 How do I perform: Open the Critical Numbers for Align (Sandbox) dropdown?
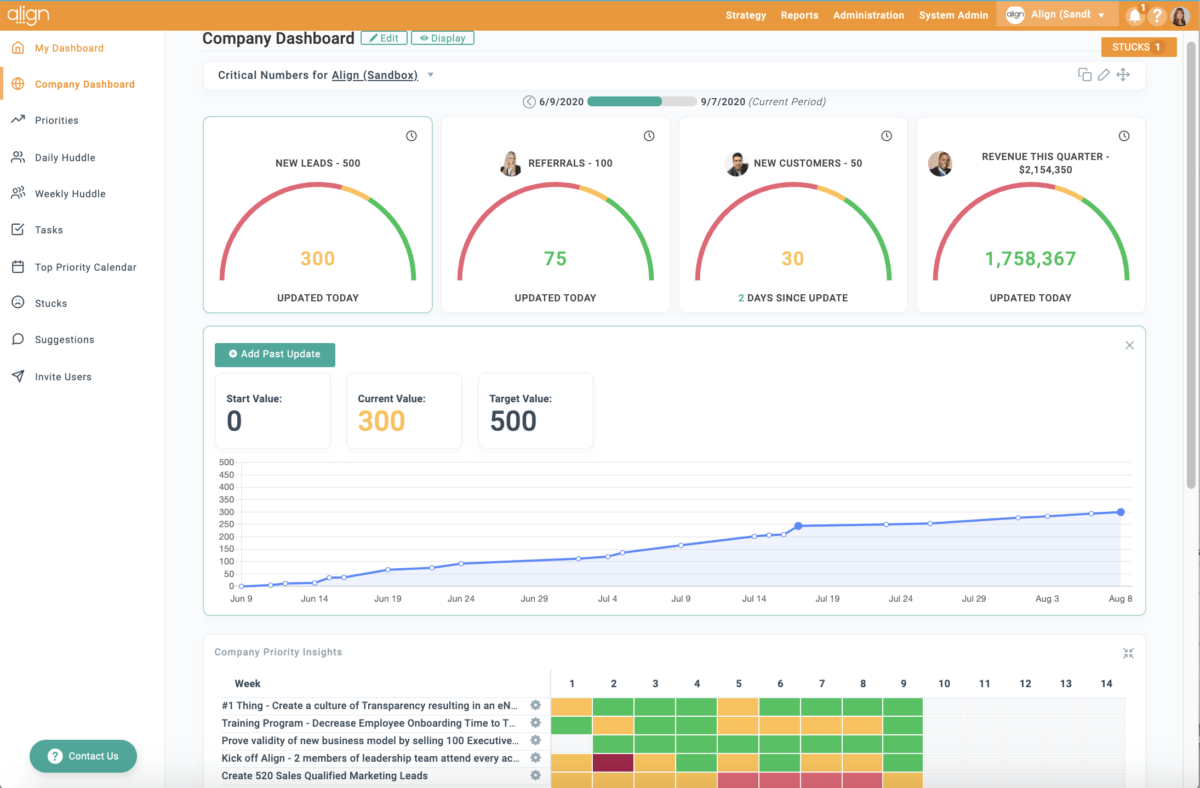click(430, 74)
